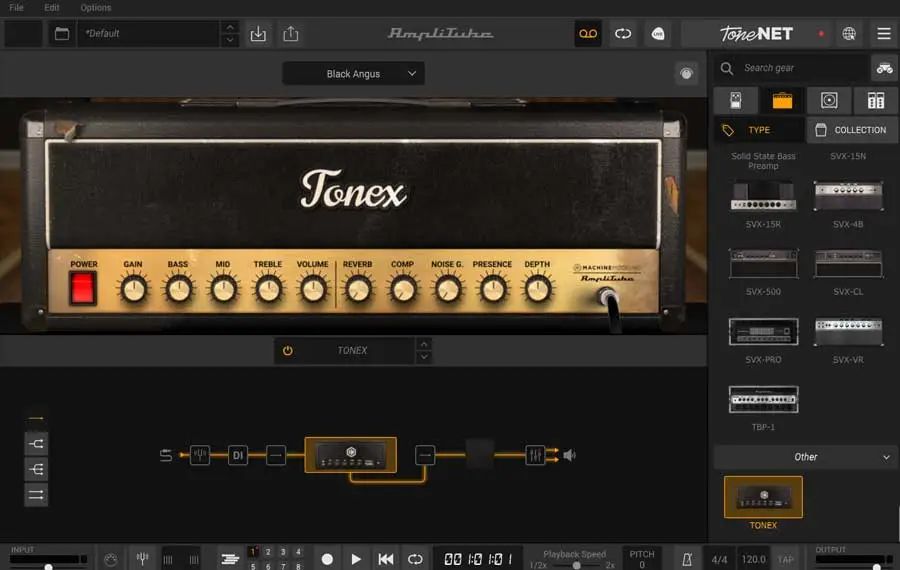This screenshot has height=570, width=900.
Task: Click the DI block in signal chain
Action: coord(238,455)
